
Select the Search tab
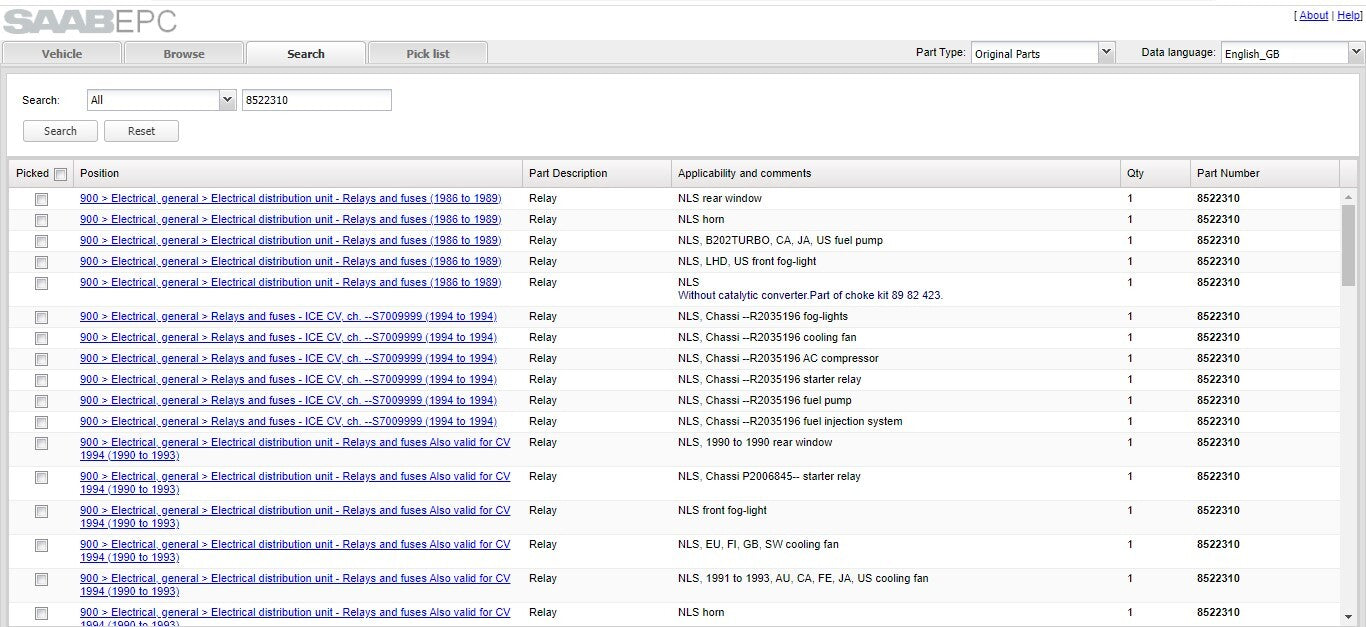tap(306, 54)
